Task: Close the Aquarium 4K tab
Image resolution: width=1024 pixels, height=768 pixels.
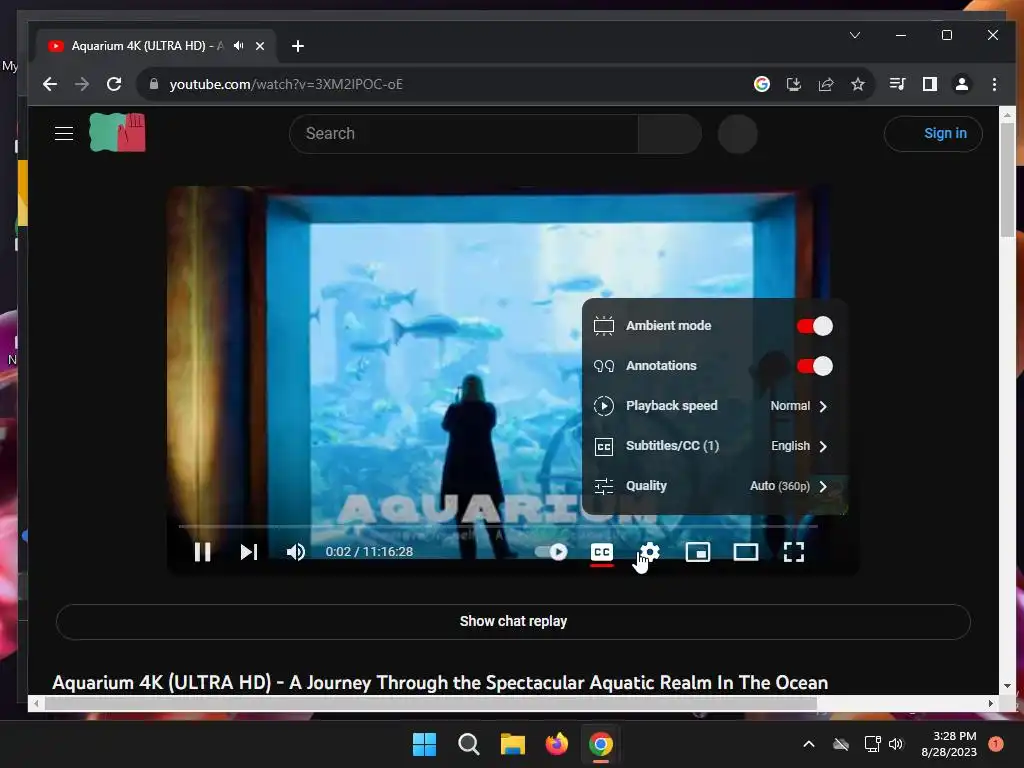Action: point(260,46)
